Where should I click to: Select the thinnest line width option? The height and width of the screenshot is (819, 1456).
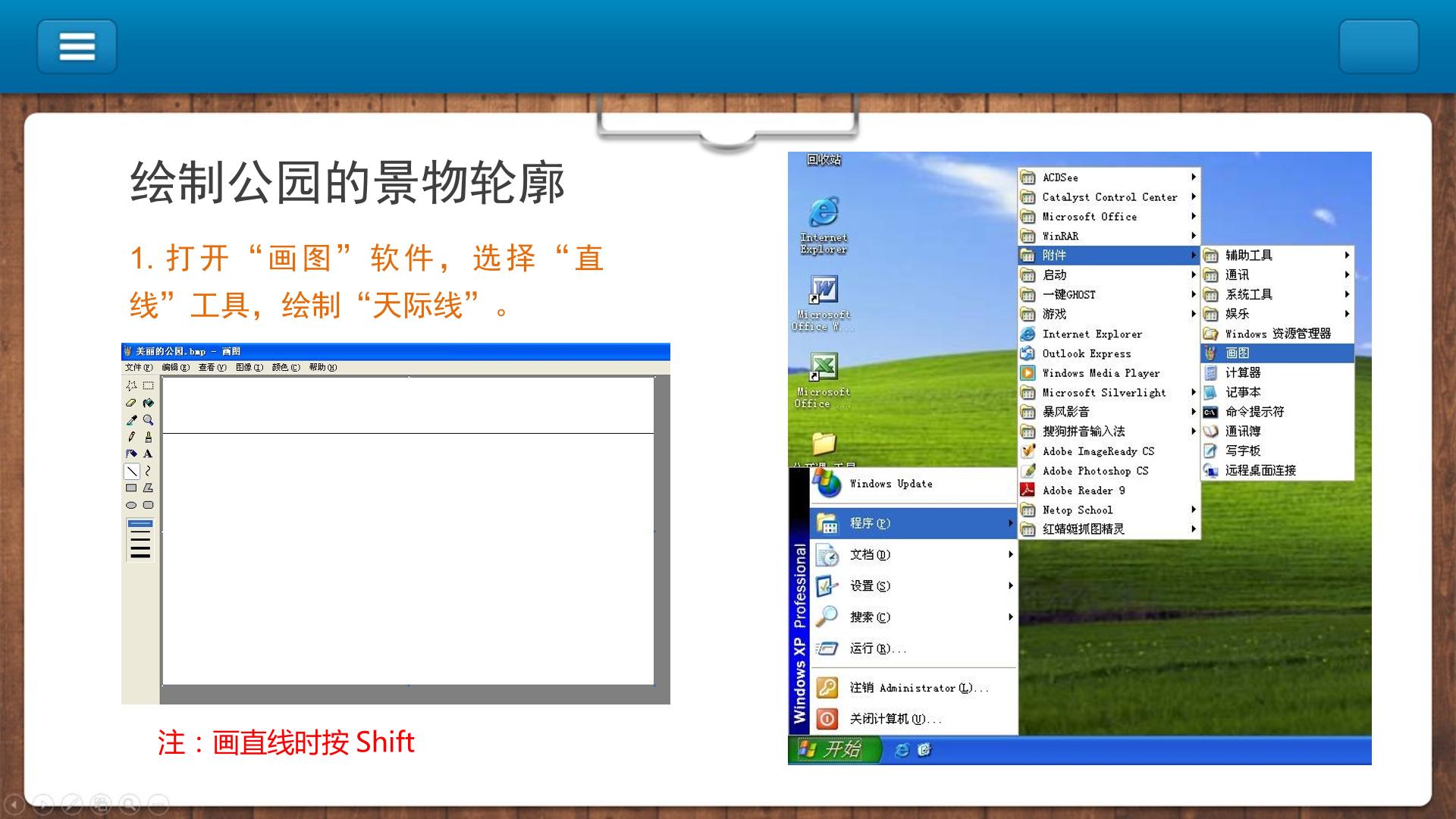(140, 524)
